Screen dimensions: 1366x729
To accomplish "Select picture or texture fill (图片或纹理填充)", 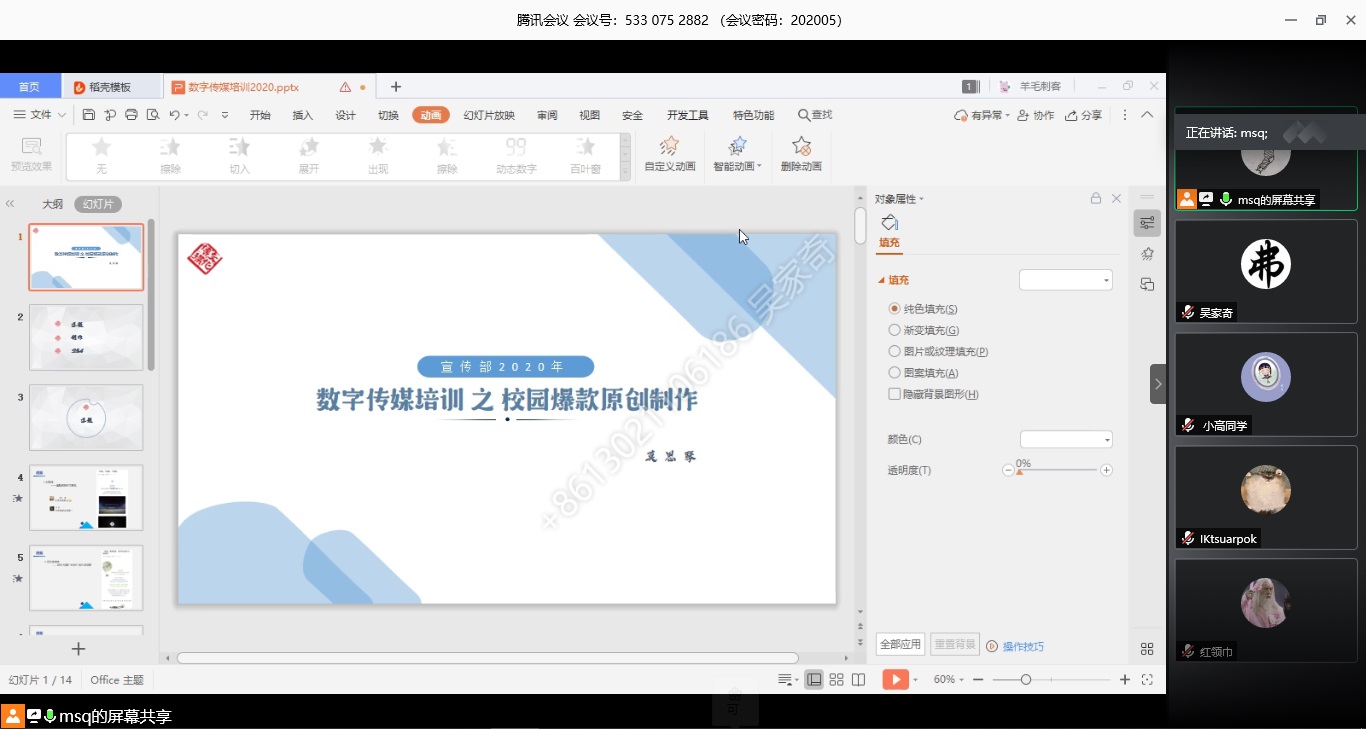I will 895,351.
